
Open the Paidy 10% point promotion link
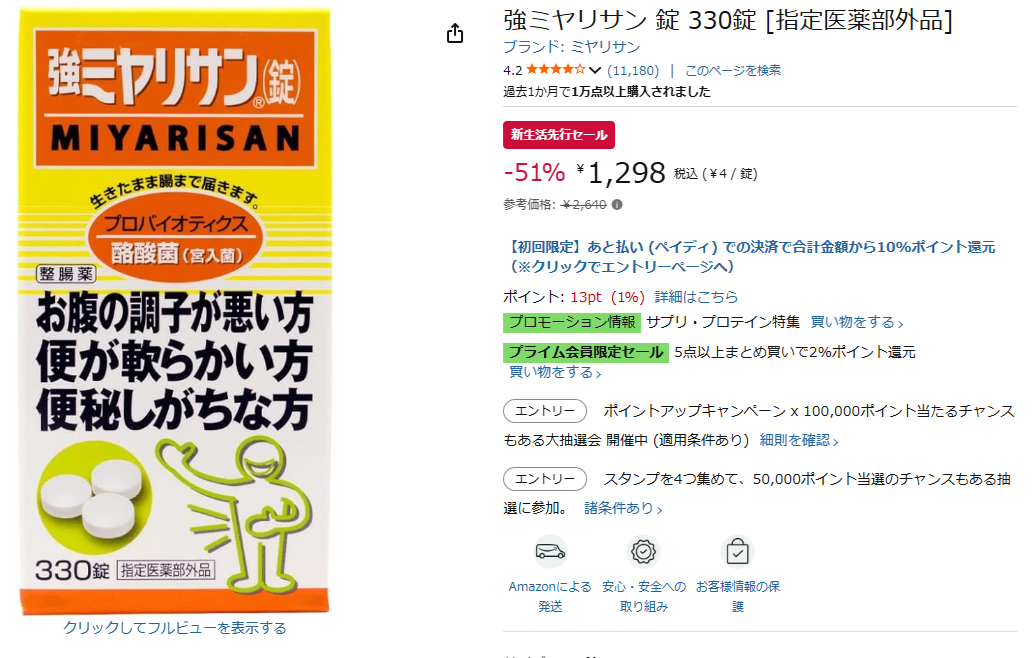coord(749,257)
